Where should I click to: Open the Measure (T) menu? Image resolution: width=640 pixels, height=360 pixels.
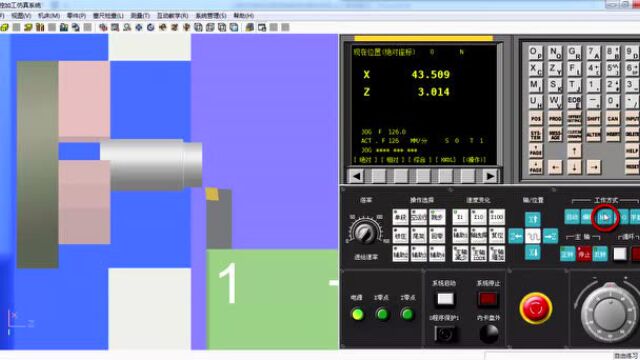140,16
